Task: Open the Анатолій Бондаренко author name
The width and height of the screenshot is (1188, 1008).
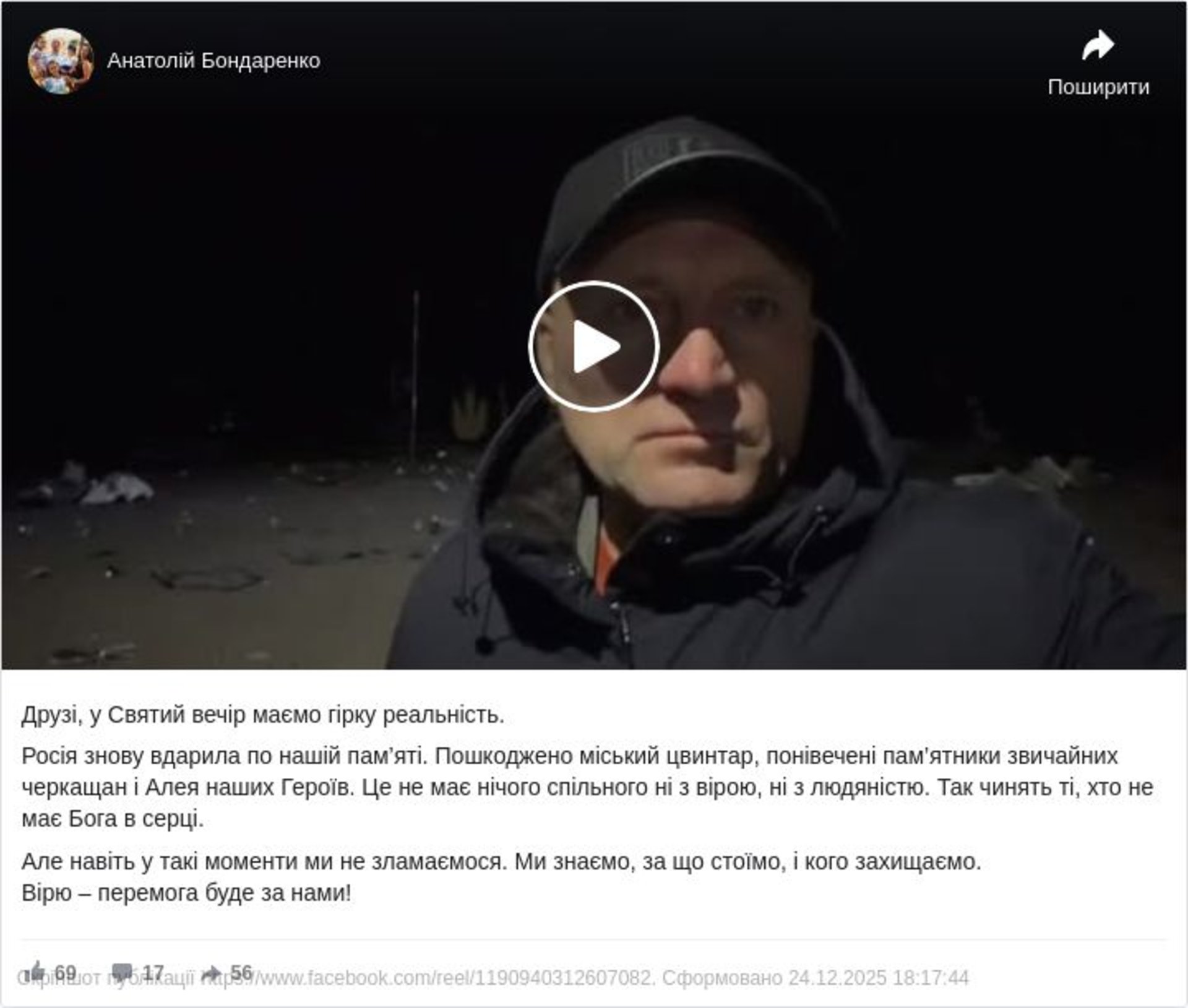Action: 213,61
